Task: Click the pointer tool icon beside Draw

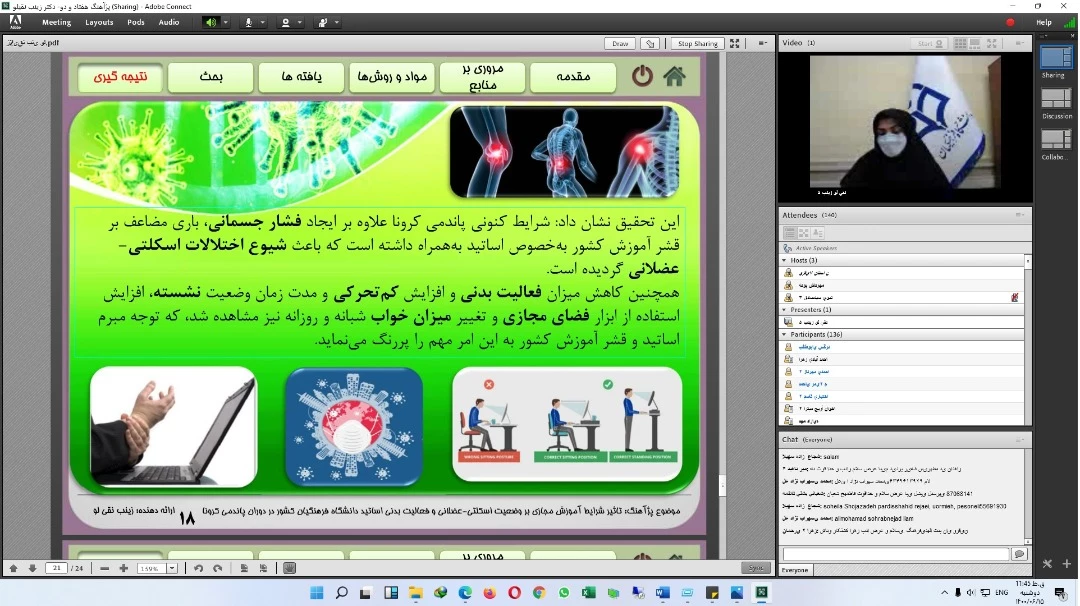Action: coord(650,44)
